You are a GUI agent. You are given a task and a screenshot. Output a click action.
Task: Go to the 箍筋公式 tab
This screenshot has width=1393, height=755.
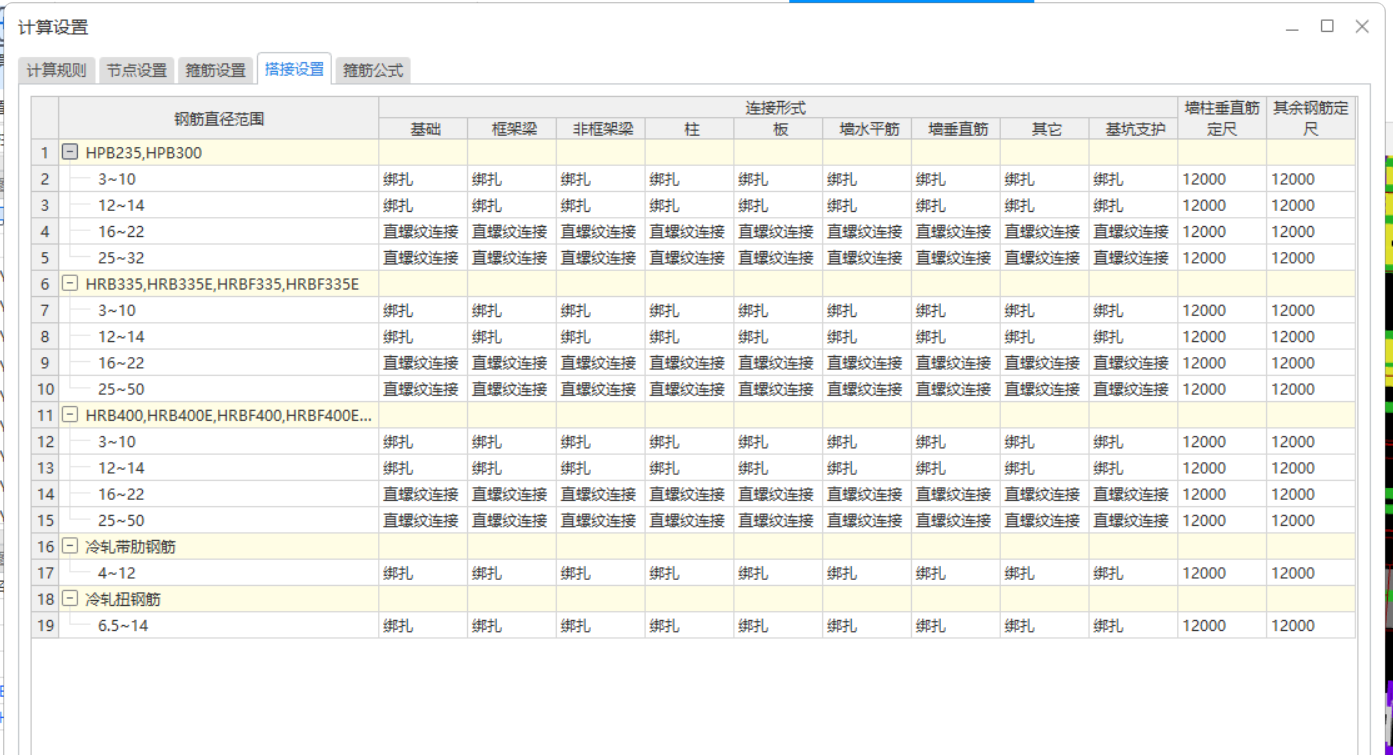tap(373, 71)
